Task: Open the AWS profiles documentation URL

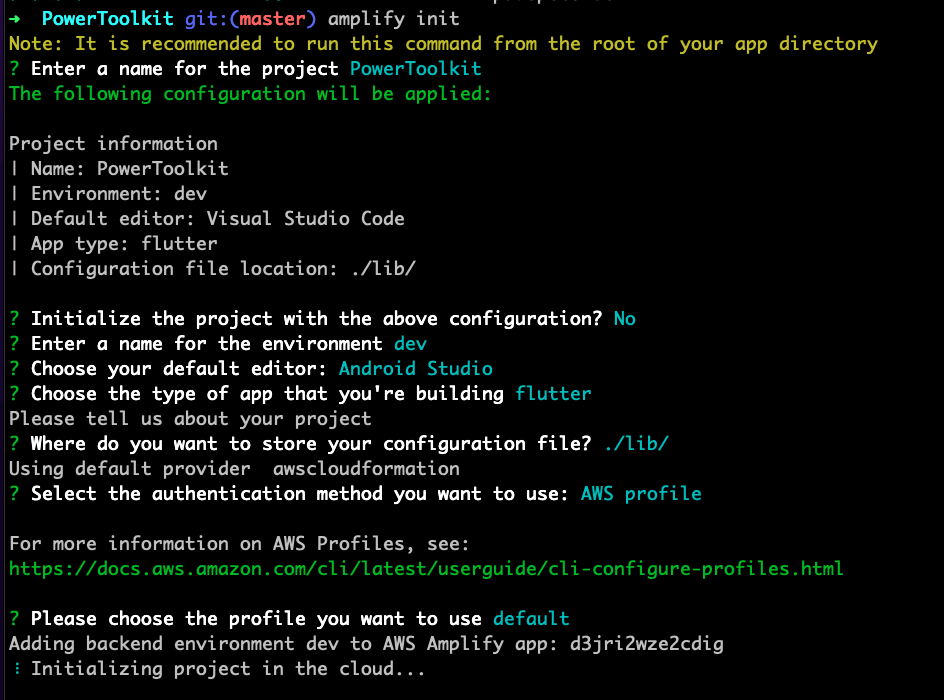Action: [x=426, y=569]
